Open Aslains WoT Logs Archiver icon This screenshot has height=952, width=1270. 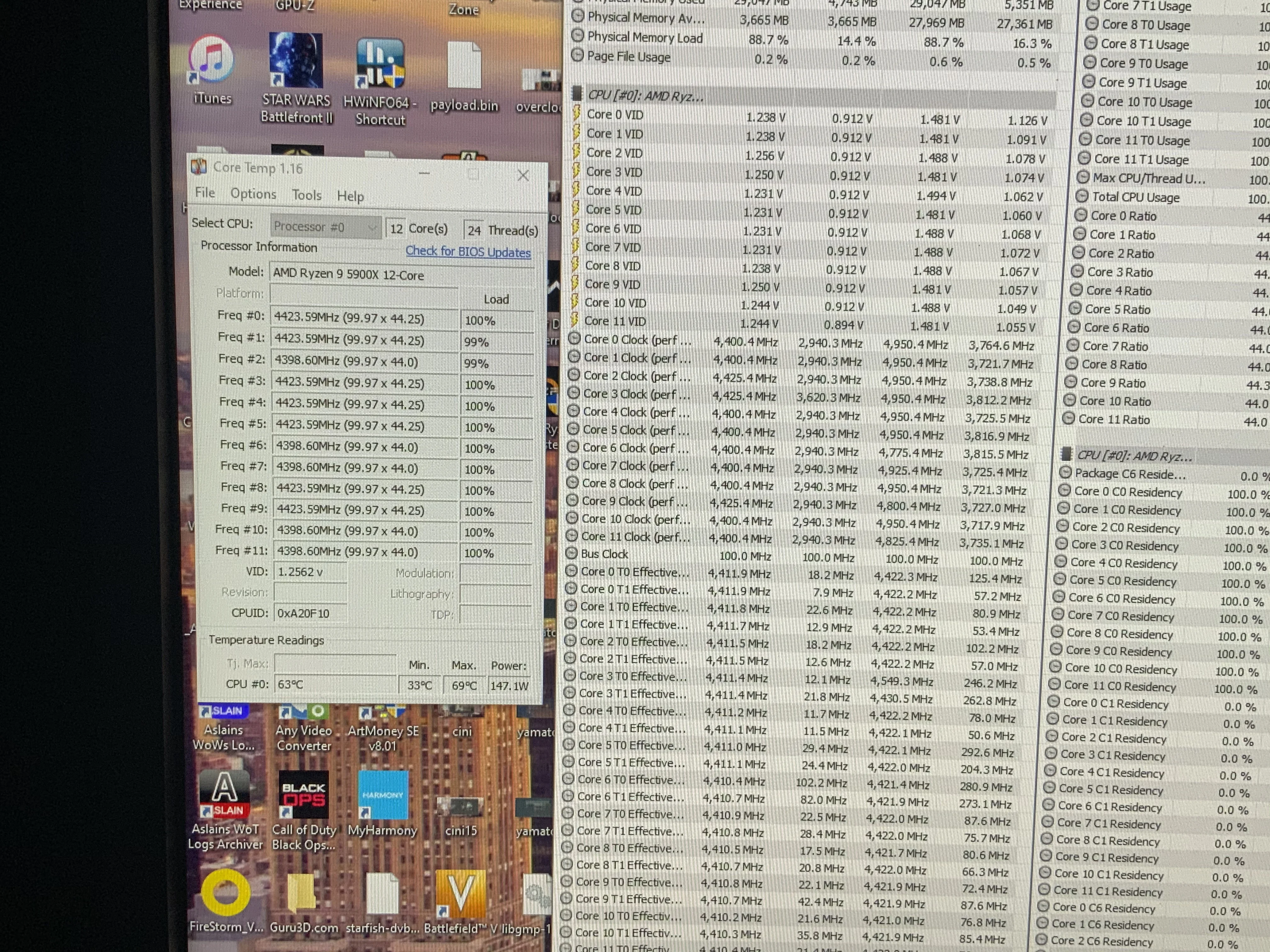[225, 810]
